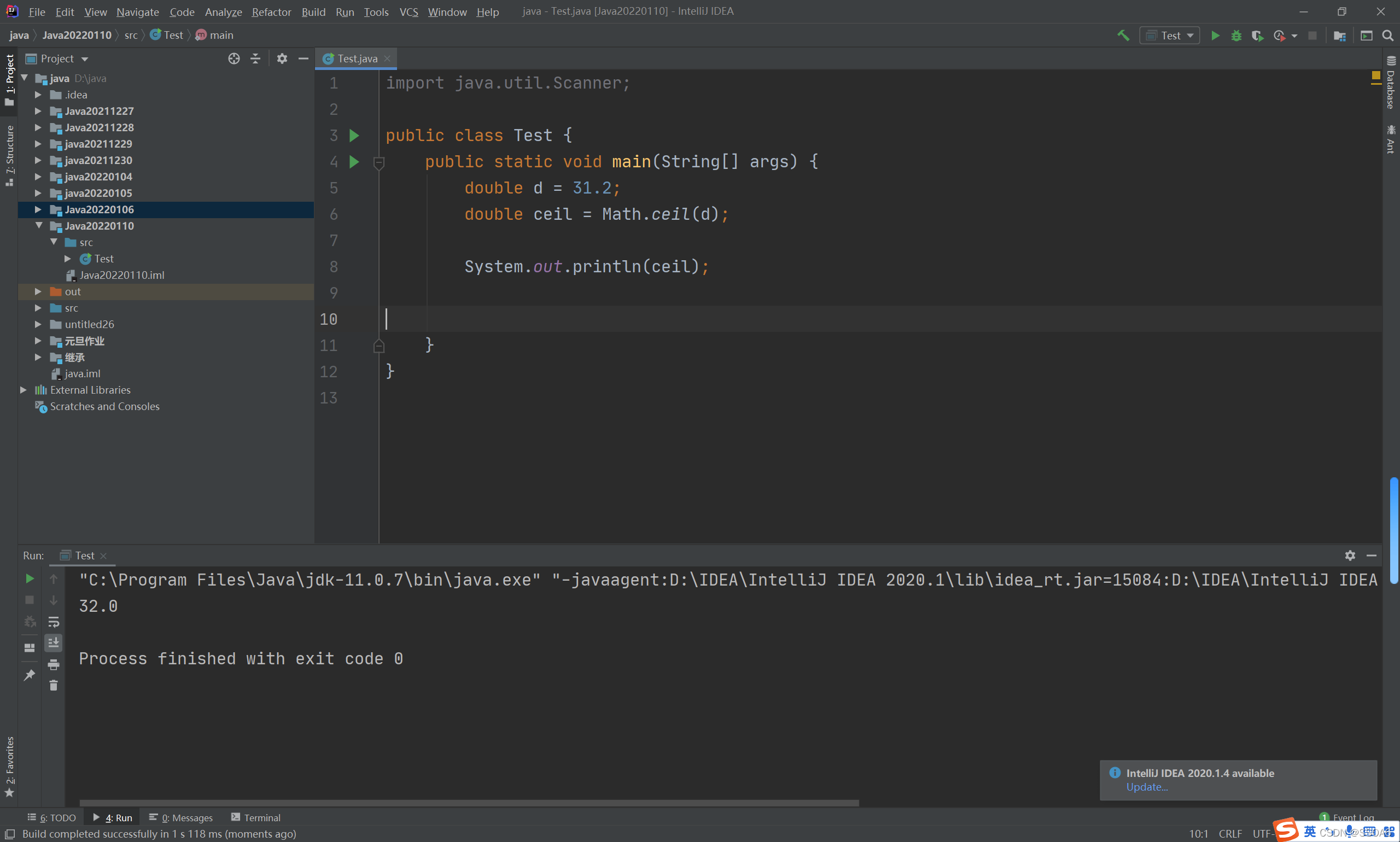Viewport: 1400px width, 842px height.
Task: Toggle tool window bars at bottom-left corner
Action: tap(10, 833)
